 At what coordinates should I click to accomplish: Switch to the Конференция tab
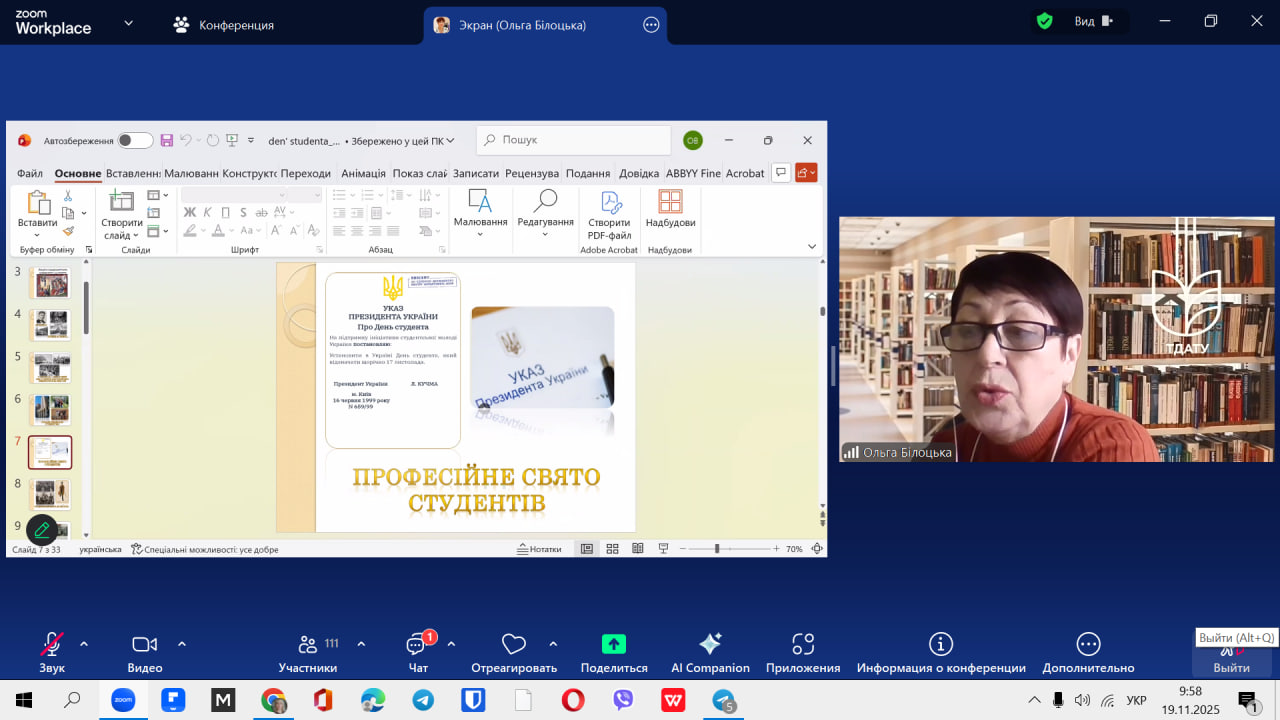[x=223, y=25]
